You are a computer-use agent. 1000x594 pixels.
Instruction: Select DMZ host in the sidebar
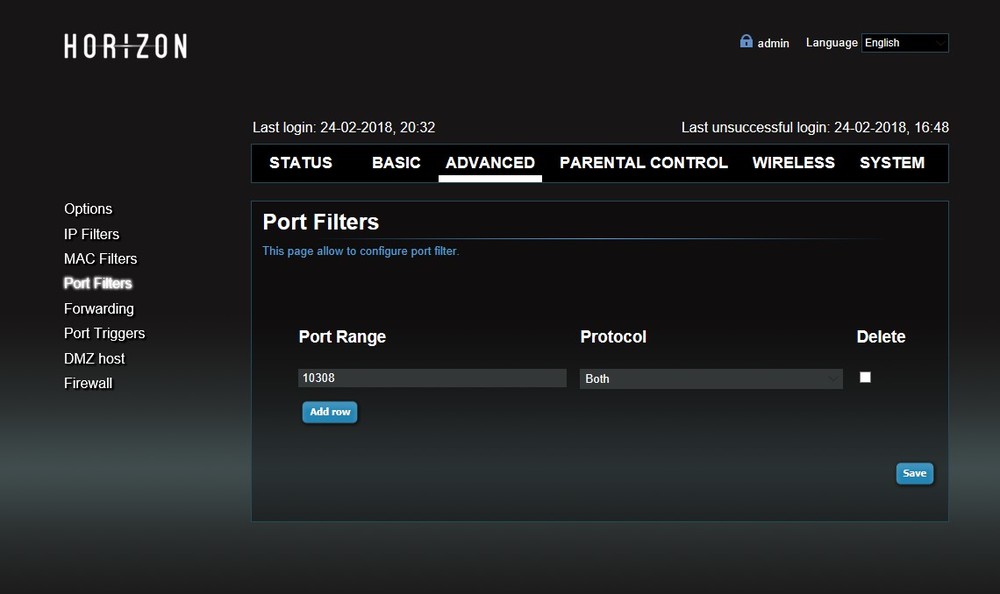pyautogui.click(x=94, y=358)
